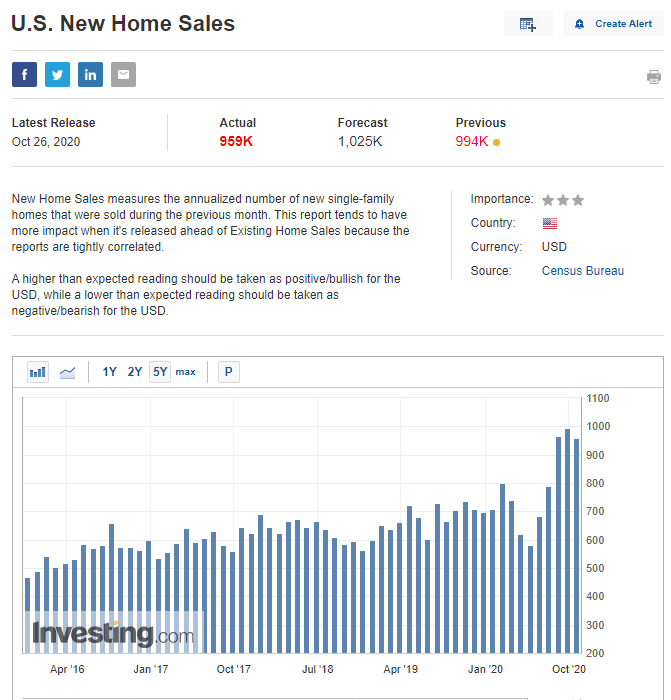This screenshot has height=700, width=671.
Task: Share on Facebook icon
Action: pyautogui.click(x=24, y=75)
